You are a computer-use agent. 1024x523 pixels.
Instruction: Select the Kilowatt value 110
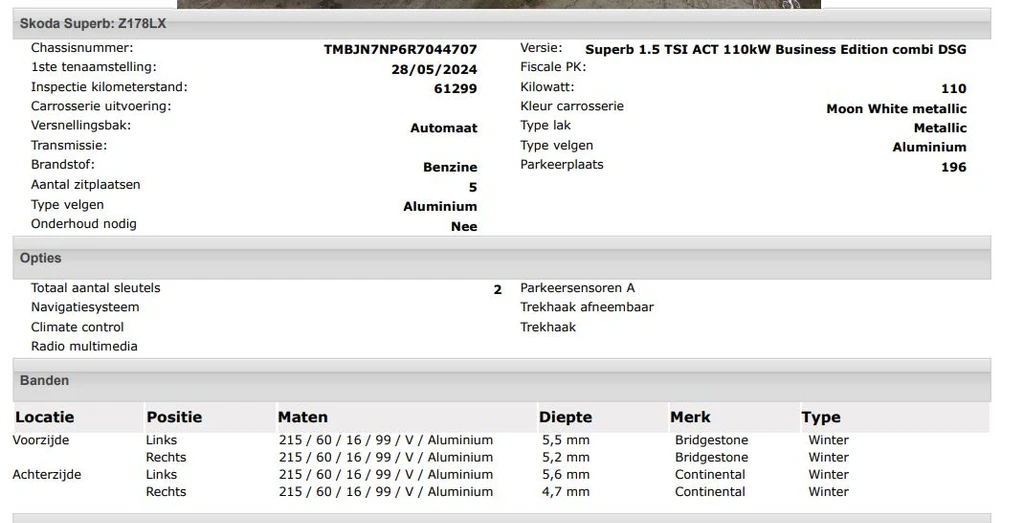pyautogui.click(x=953, y=89)
